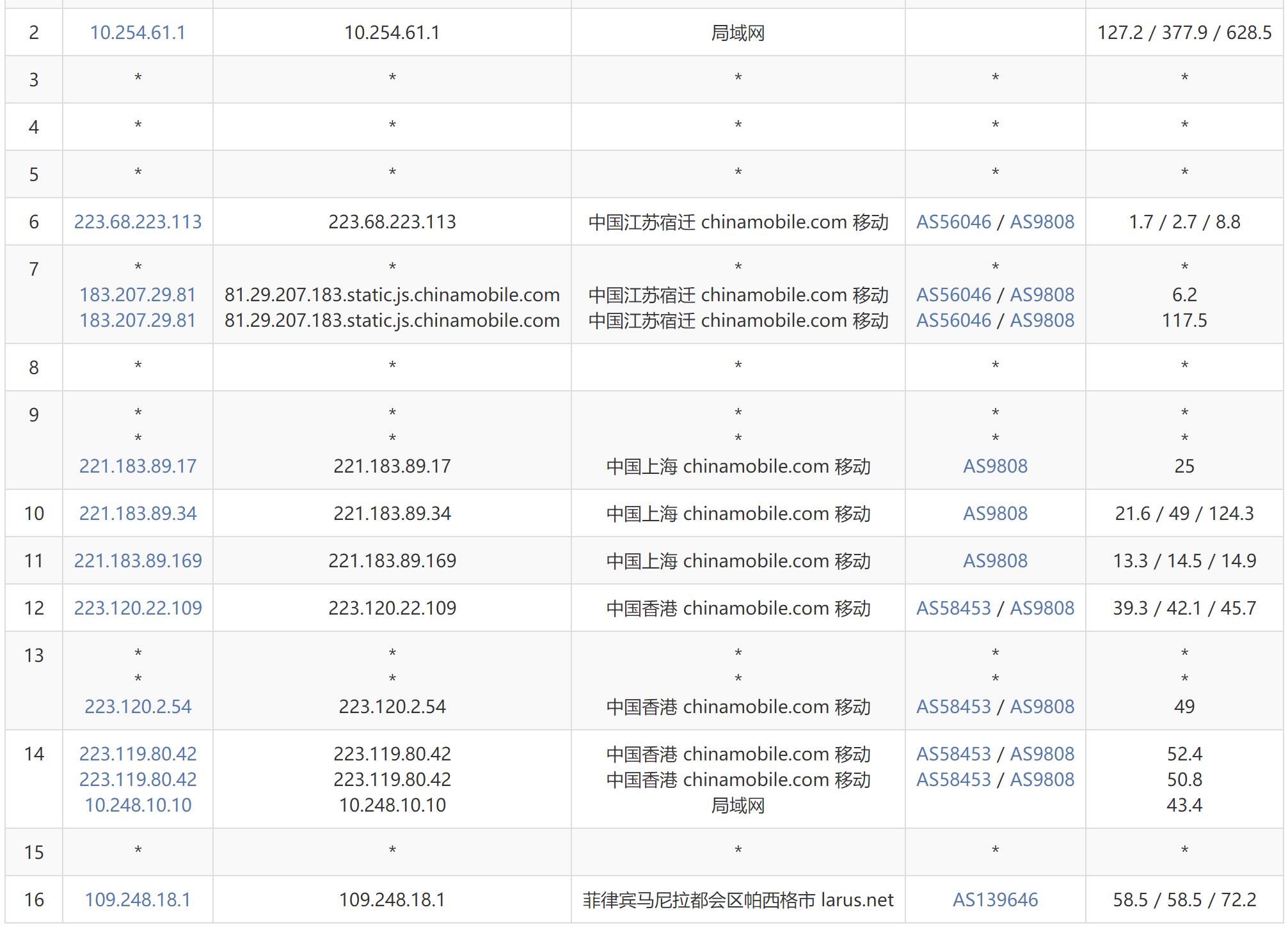Select hostname text 223.68.223.113 in hop 6
This screenshot has height=928, width=1288.
(392, 222)
